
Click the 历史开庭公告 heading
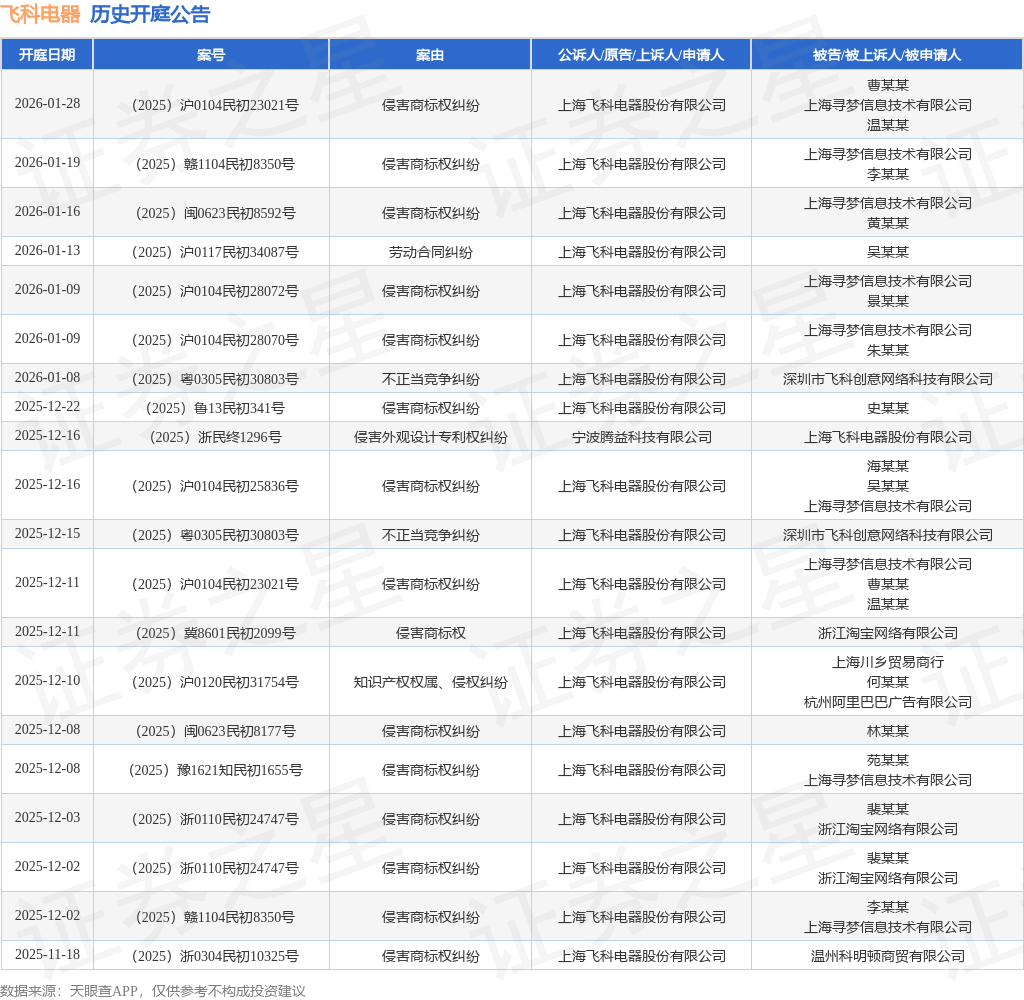[150, 14]
